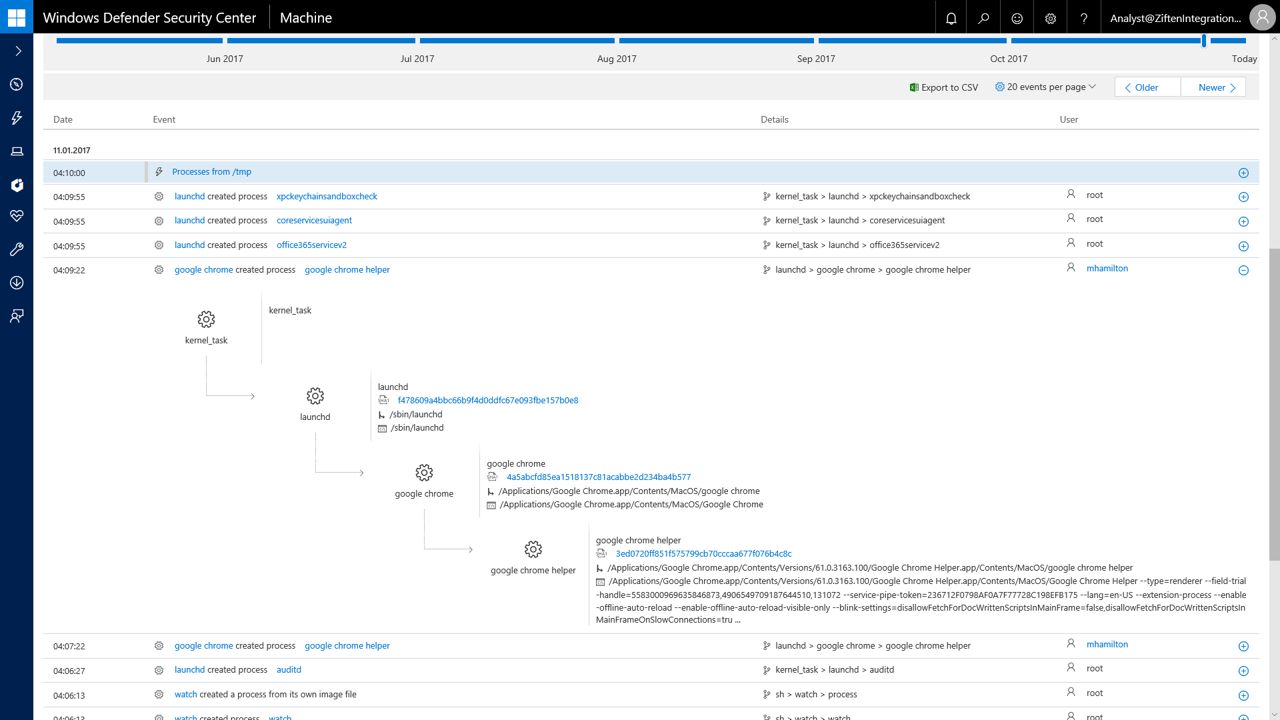Go to Older events page
The image size is (1280, 720).
(x=1147, y=87)
